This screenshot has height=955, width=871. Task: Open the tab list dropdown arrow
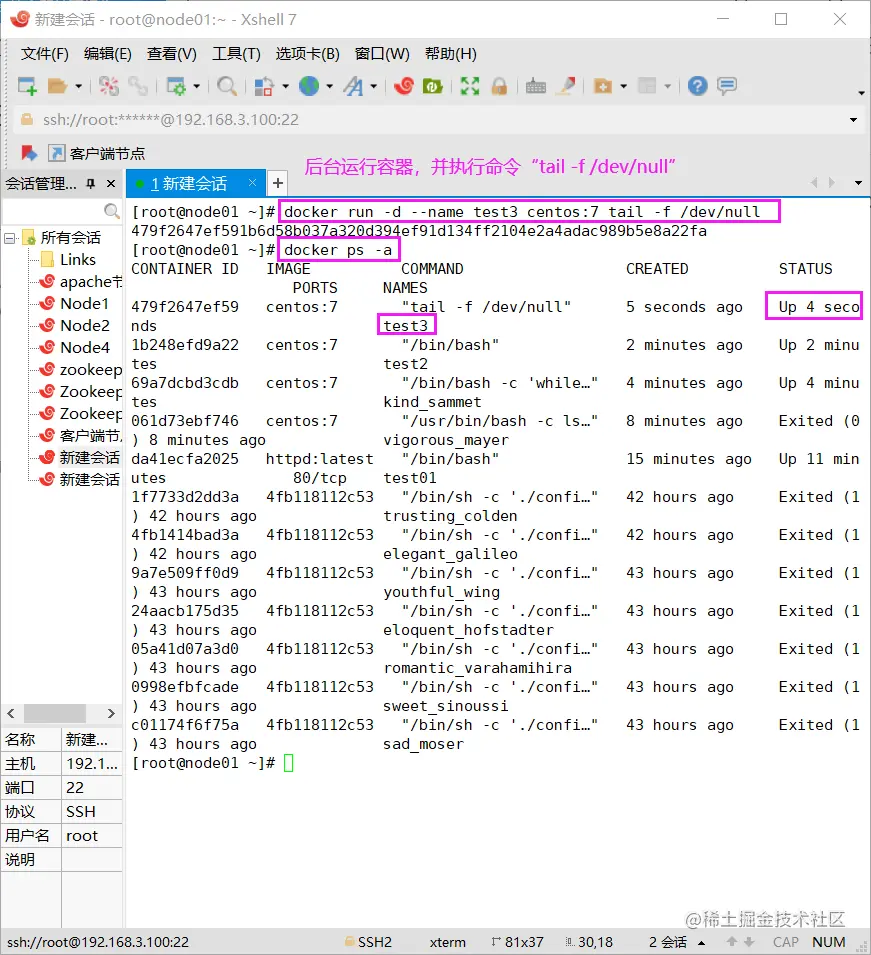point(858,183)
